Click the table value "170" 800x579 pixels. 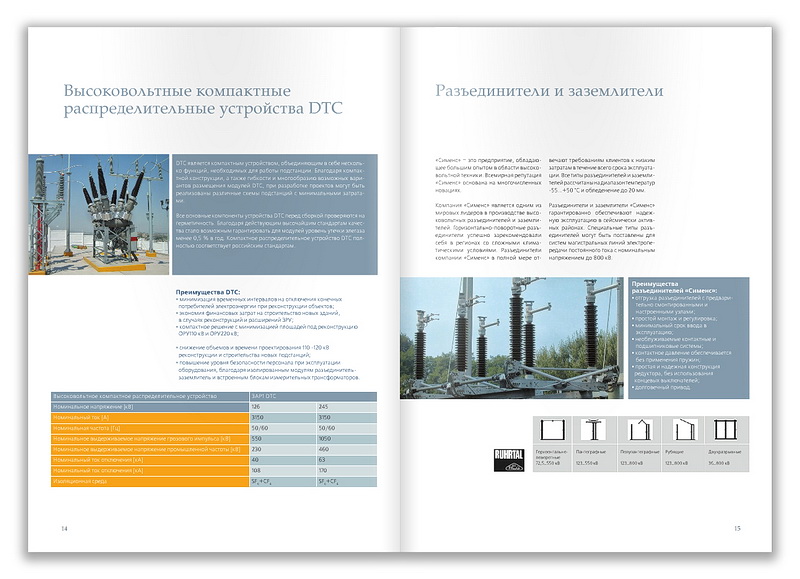323,470
